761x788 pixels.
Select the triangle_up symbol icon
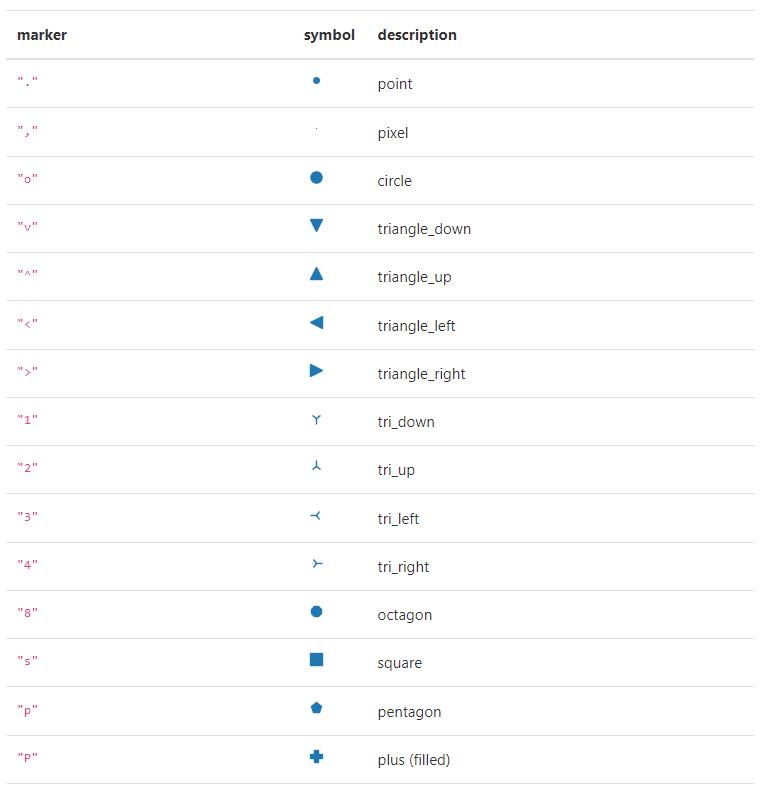click(316, 273)
